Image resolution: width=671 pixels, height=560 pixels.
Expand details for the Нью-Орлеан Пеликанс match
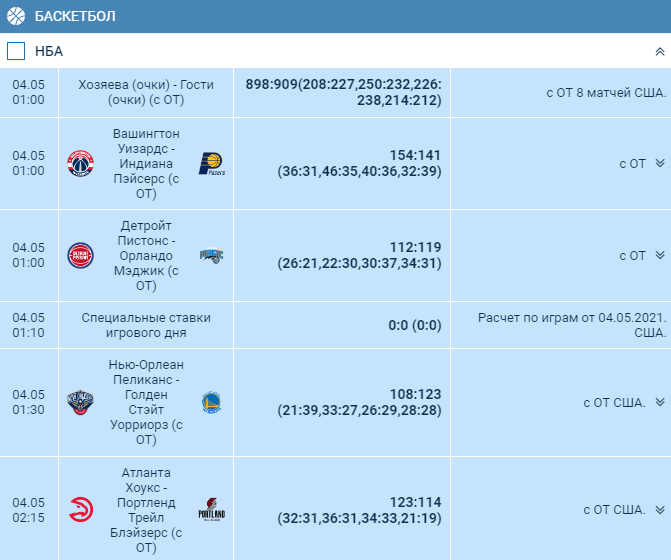660,402
